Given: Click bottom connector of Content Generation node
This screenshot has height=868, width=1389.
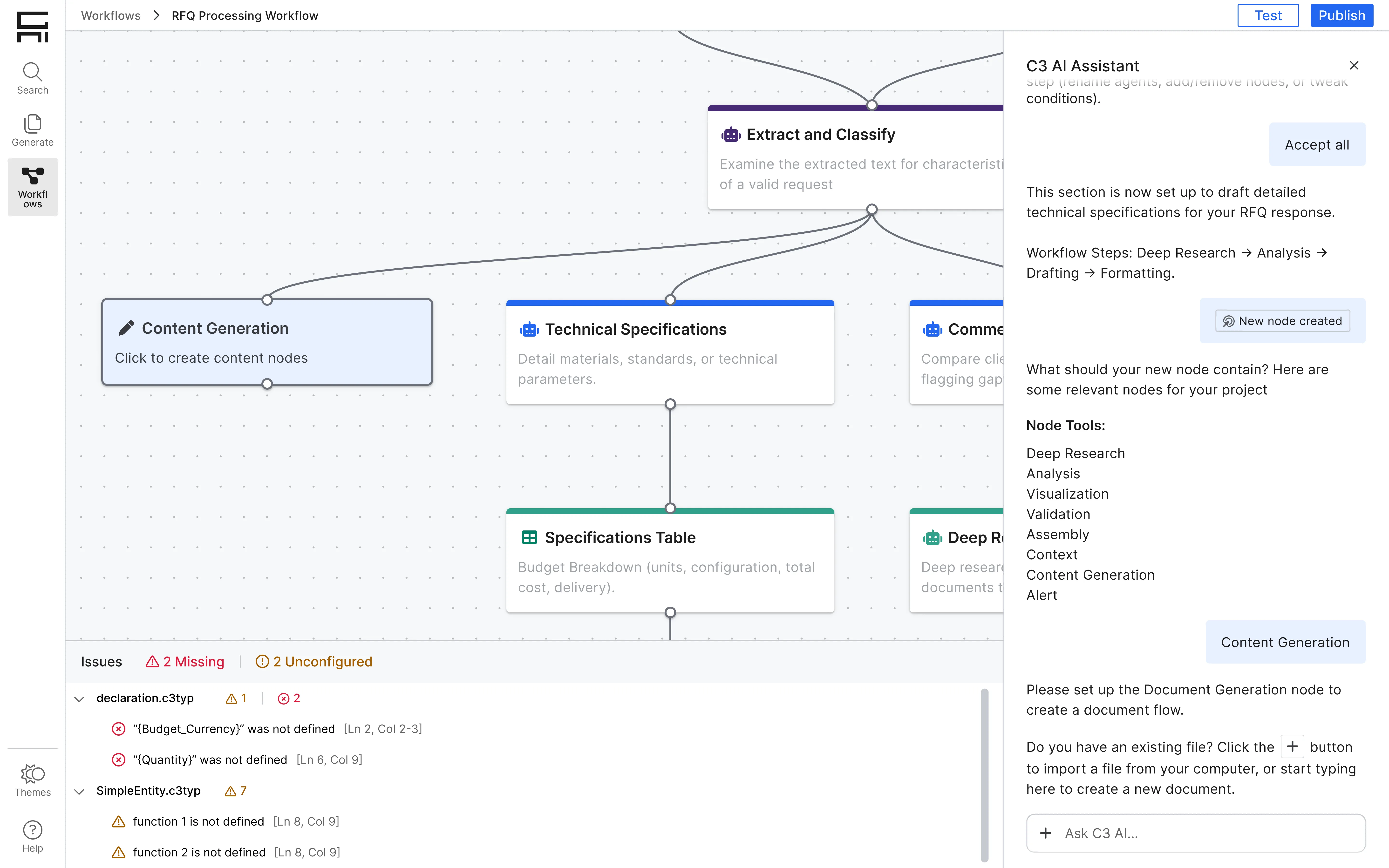Looking at the screenshot, I should [x=267, y=383].
